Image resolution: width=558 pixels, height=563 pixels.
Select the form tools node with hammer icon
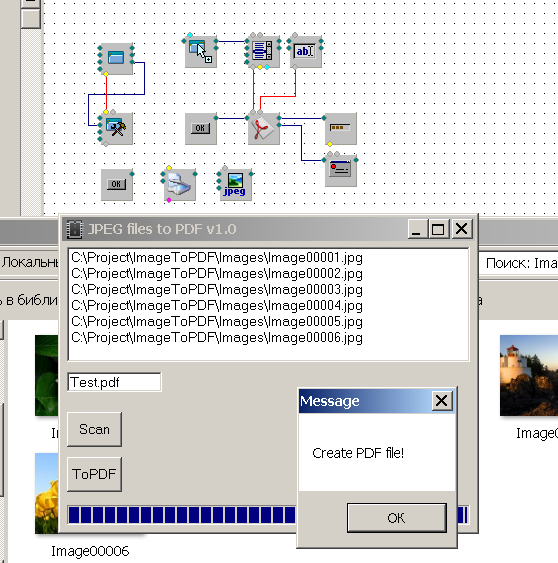coord(117,129)
